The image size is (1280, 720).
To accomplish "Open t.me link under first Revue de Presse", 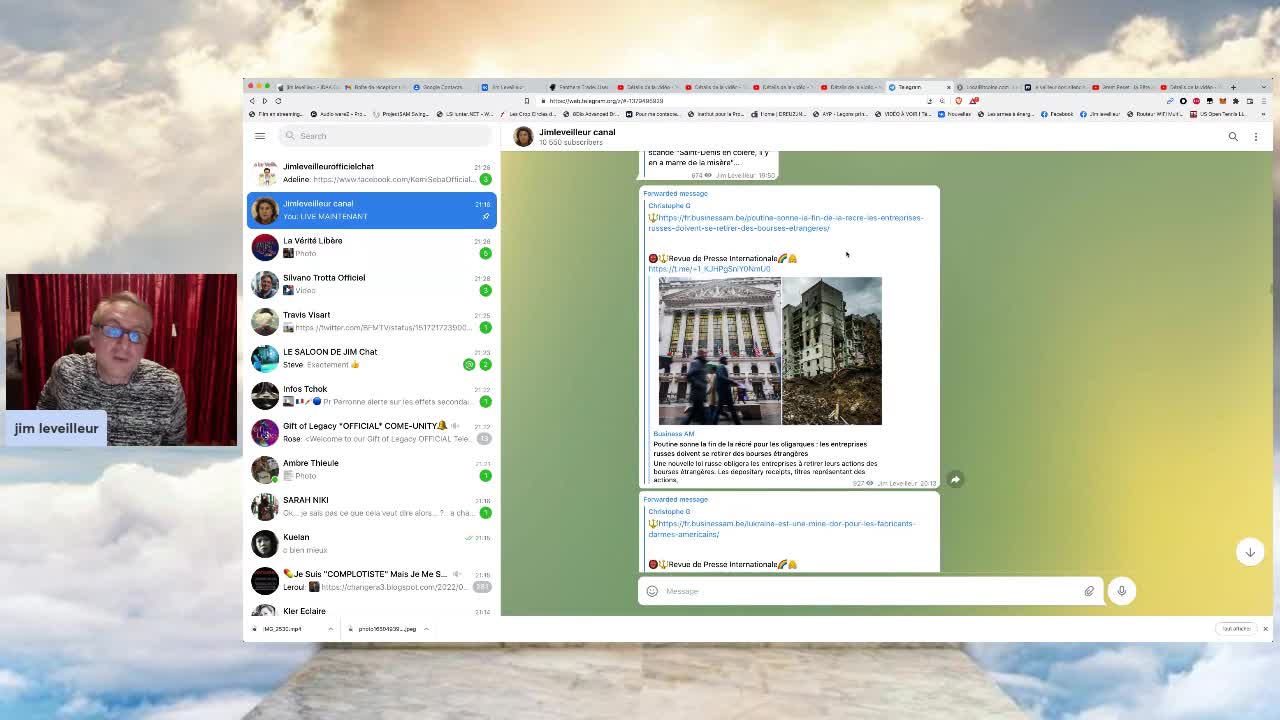I will pos(709,269).
